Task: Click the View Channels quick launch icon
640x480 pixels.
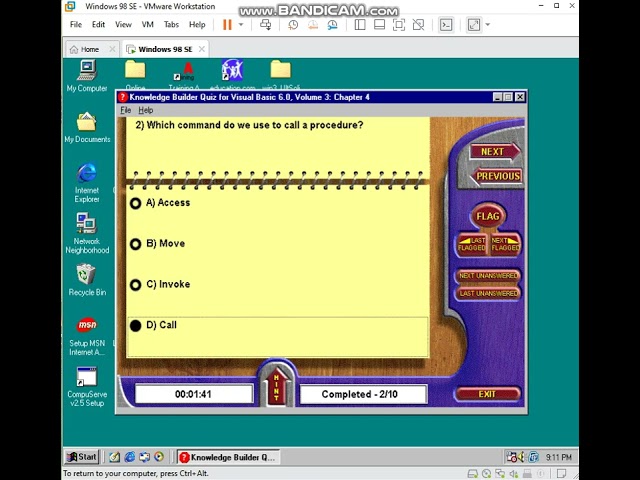Action: click(x=159, y=457)
